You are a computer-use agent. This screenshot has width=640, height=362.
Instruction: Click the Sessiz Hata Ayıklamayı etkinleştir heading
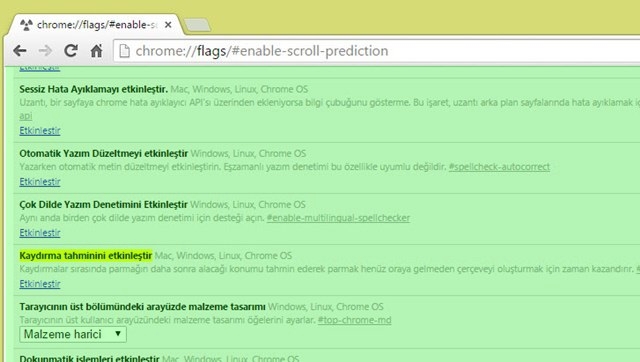pyautogui.click(x=93, y=89)
